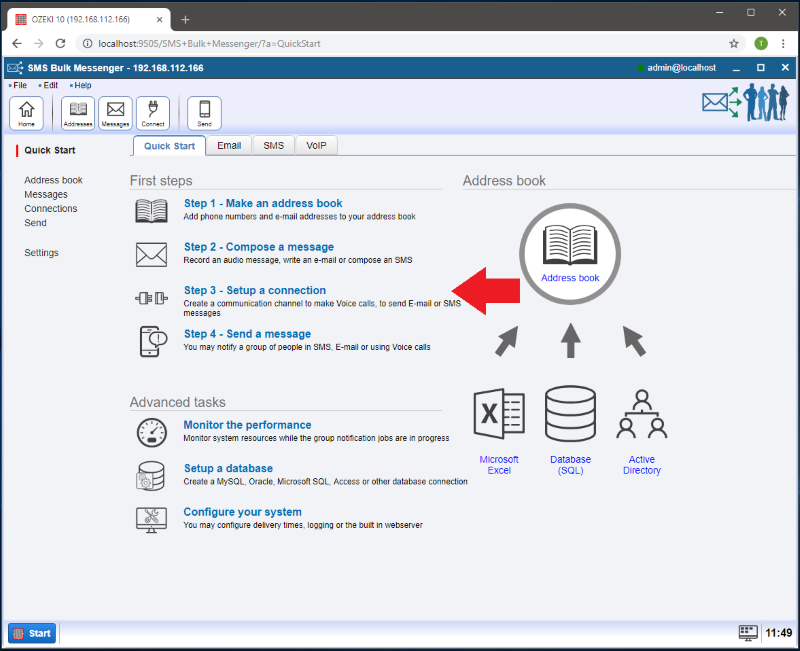Screen dimensions: 800x651
Task: Select Settings in the left sidebar
Action: 41,253
